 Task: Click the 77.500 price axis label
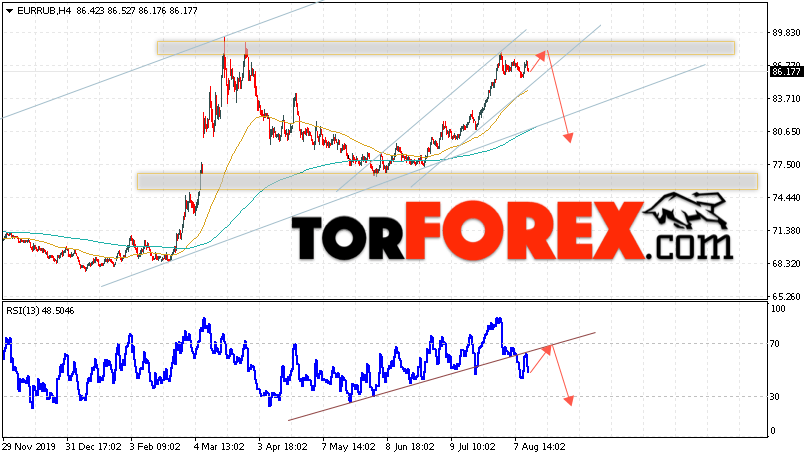click(x=786, y=164)
